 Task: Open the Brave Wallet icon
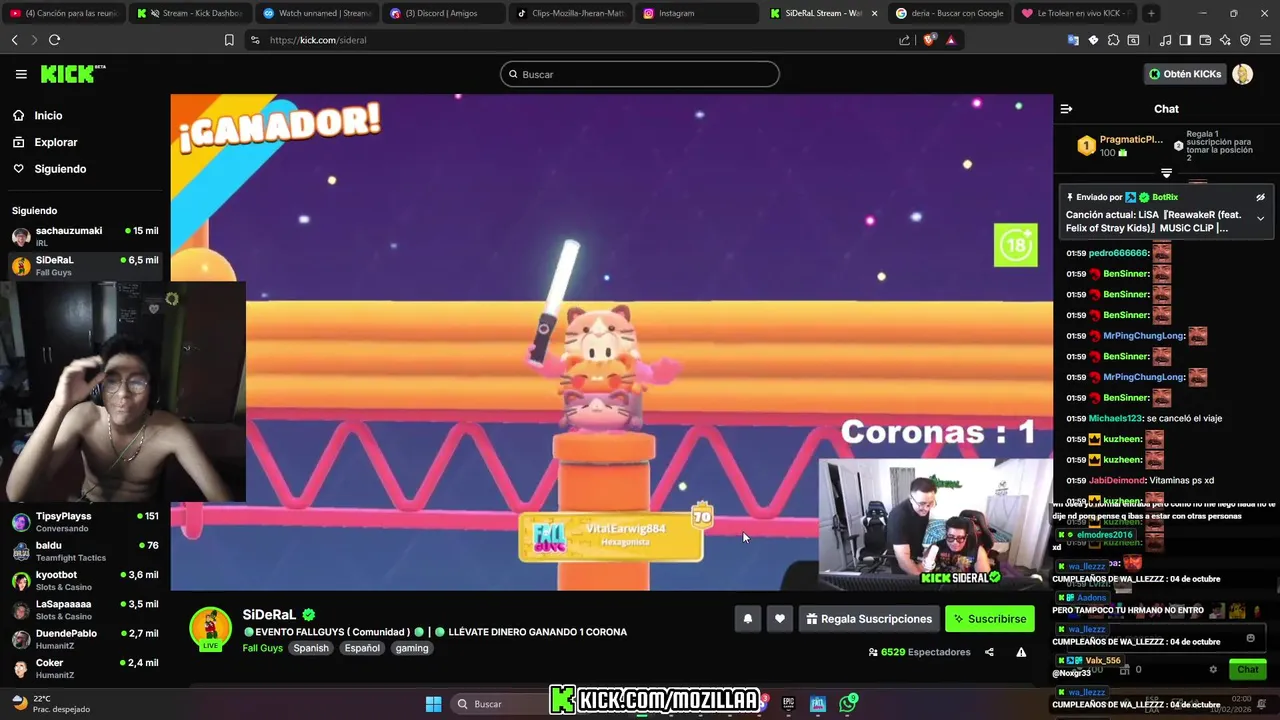[x=1205, y=40]
